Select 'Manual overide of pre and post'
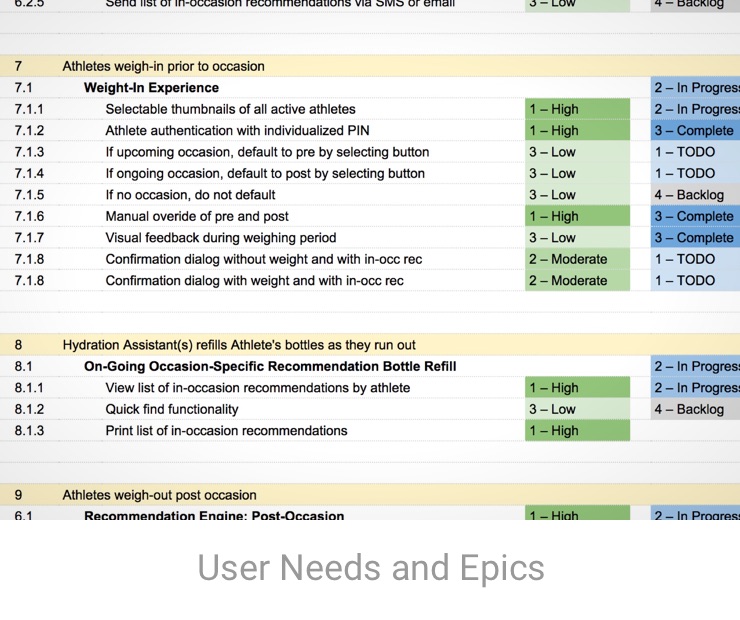The image size is (740, 620). coord(197,216)
